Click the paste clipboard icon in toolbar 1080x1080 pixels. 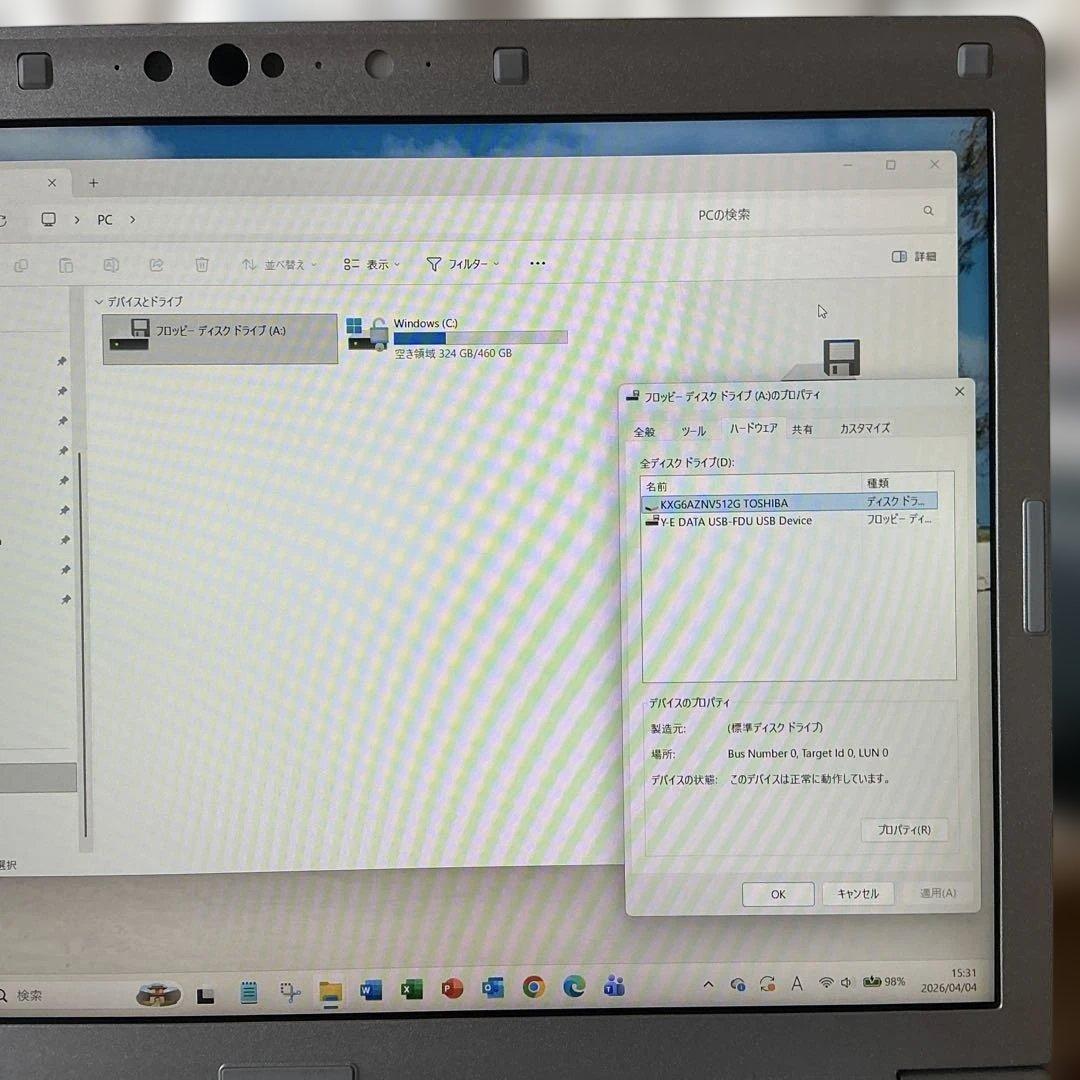(x=65, y=265)
